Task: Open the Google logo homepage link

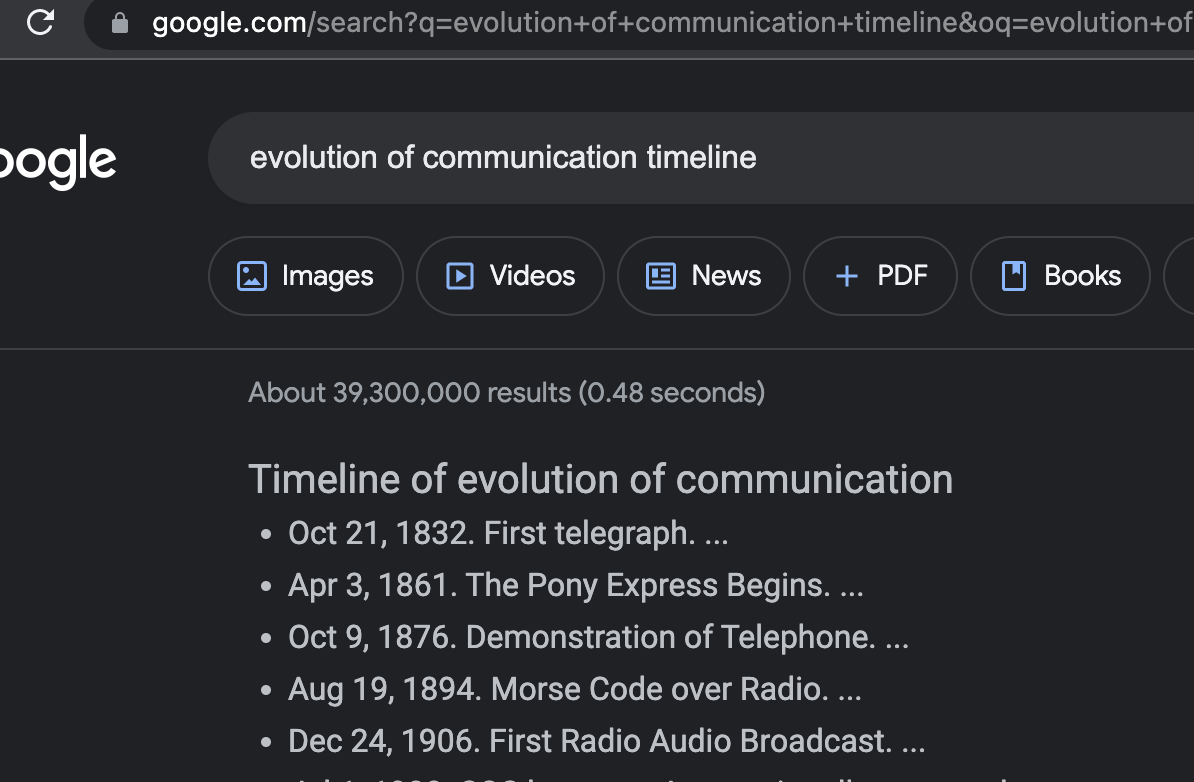Action: coord(57,161)
